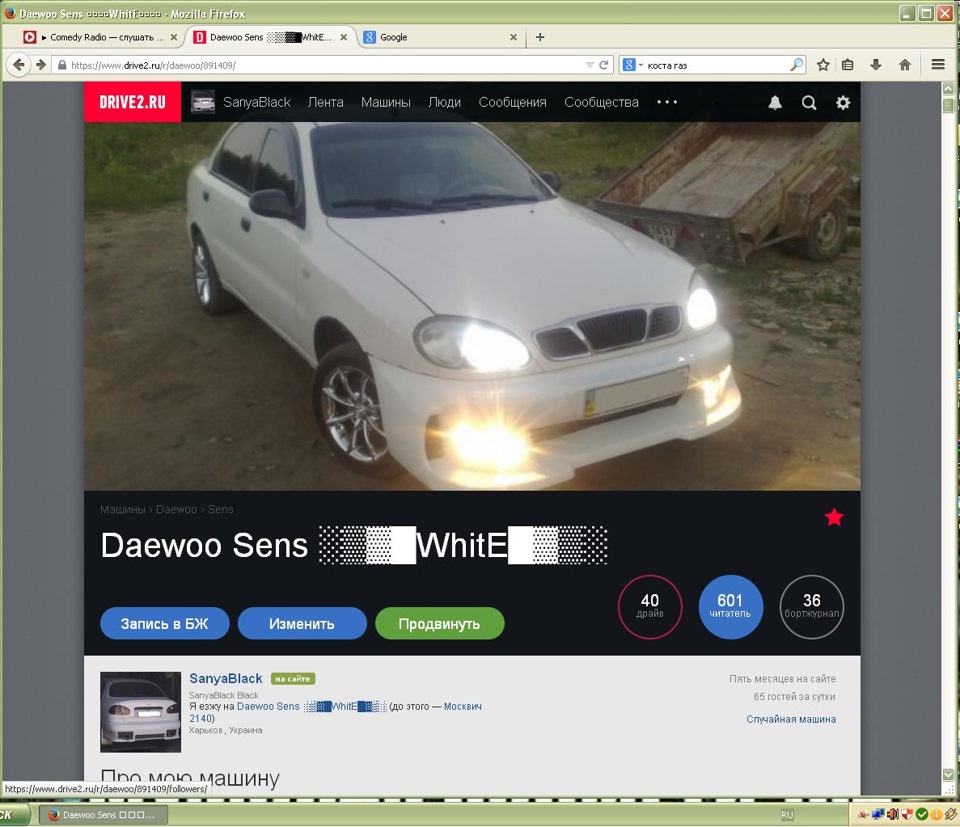The width and height of the screenshot is (960, 827).
Task: Open notifications bell icon
Action: click(x=775, y=102)
